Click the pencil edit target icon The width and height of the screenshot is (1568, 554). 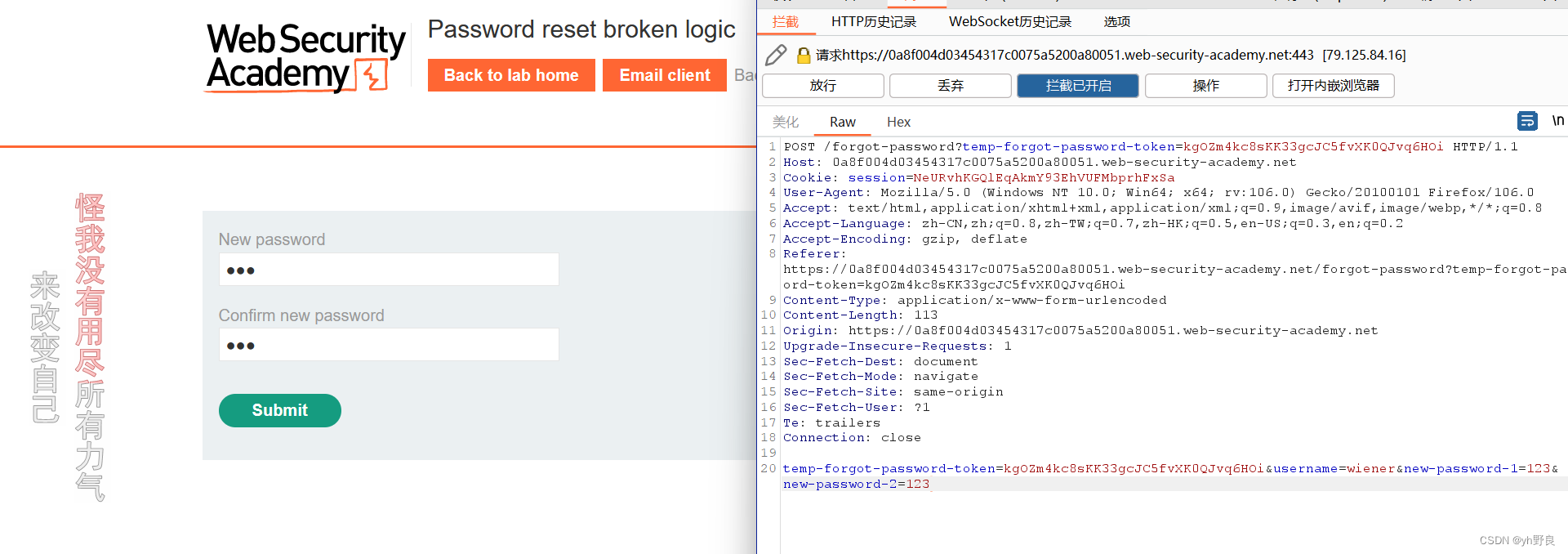coord(776,55)
